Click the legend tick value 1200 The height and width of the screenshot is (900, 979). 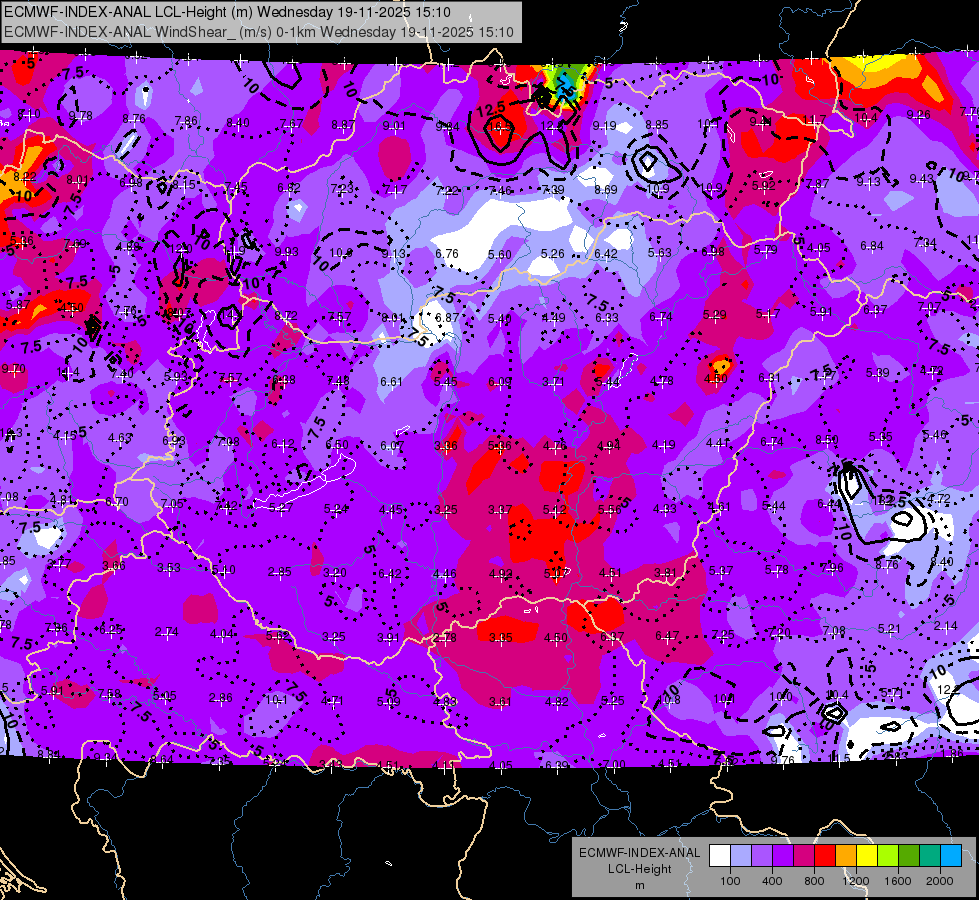856,881
